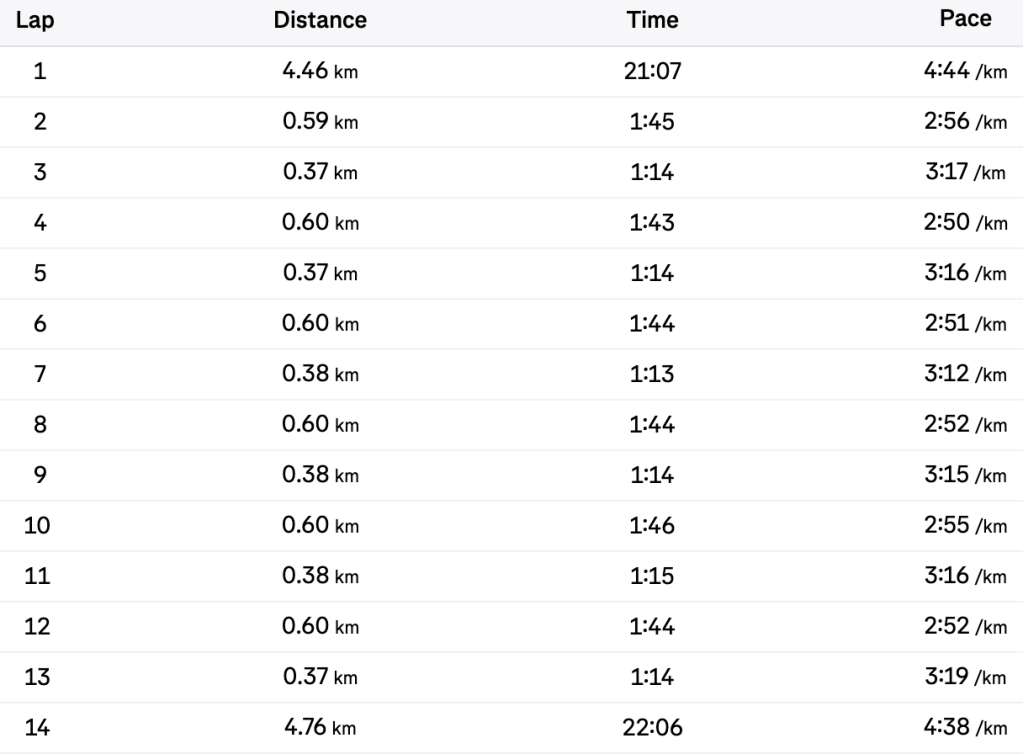Click the 22:06 time for lap 14
This screenshot has height=754, width=1023.
click(652, 728)
